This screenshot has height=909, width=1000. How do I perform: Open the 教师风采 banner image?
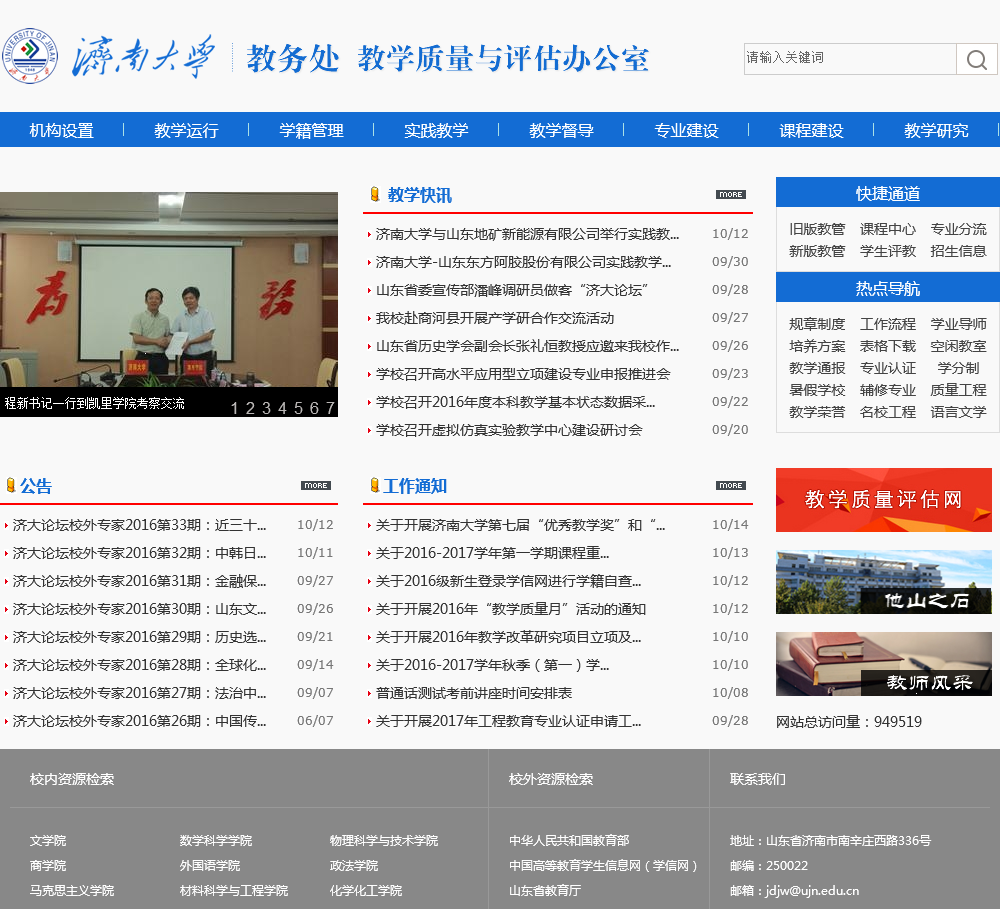(884, 664)
